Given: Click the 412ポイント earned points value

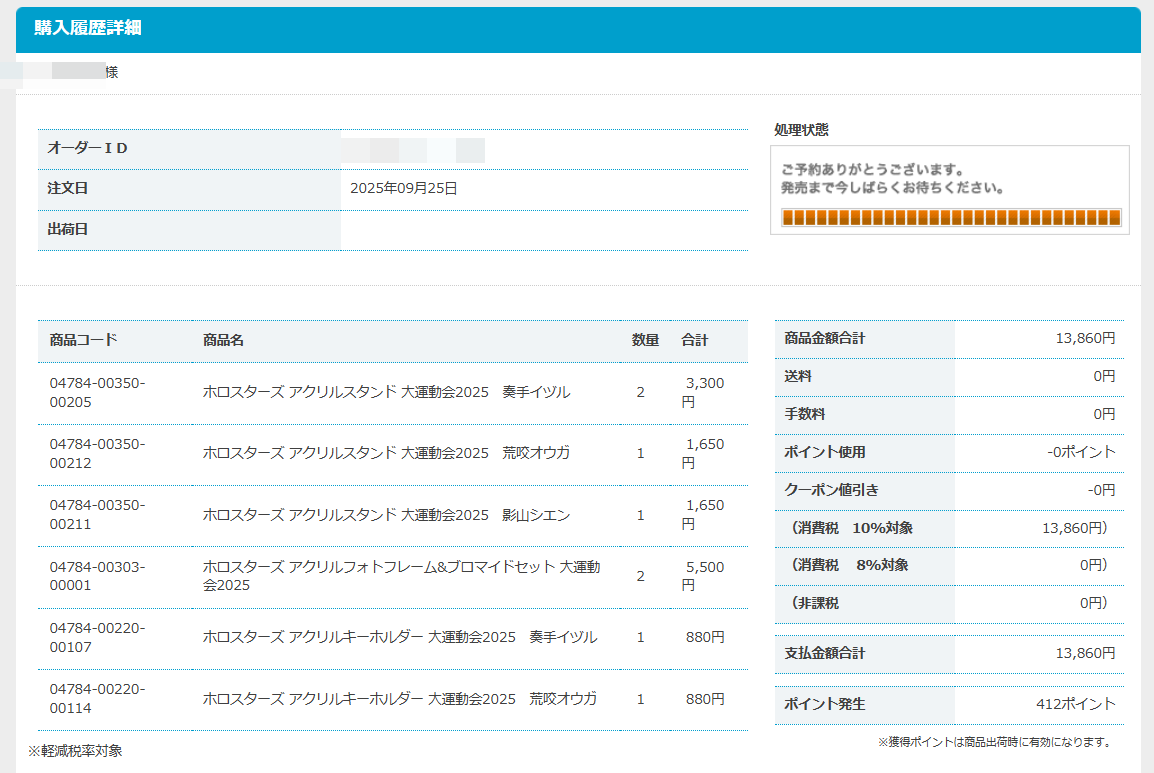Looking at the screenshot, I should coord(1075,704).
